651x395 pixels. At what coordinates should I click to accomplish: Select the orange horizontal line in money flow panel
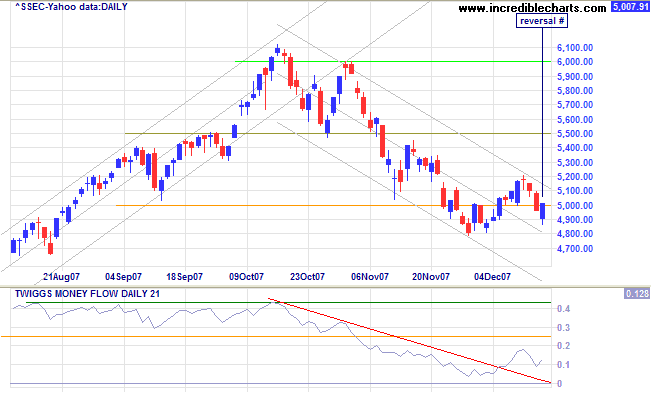pos(276,336)
